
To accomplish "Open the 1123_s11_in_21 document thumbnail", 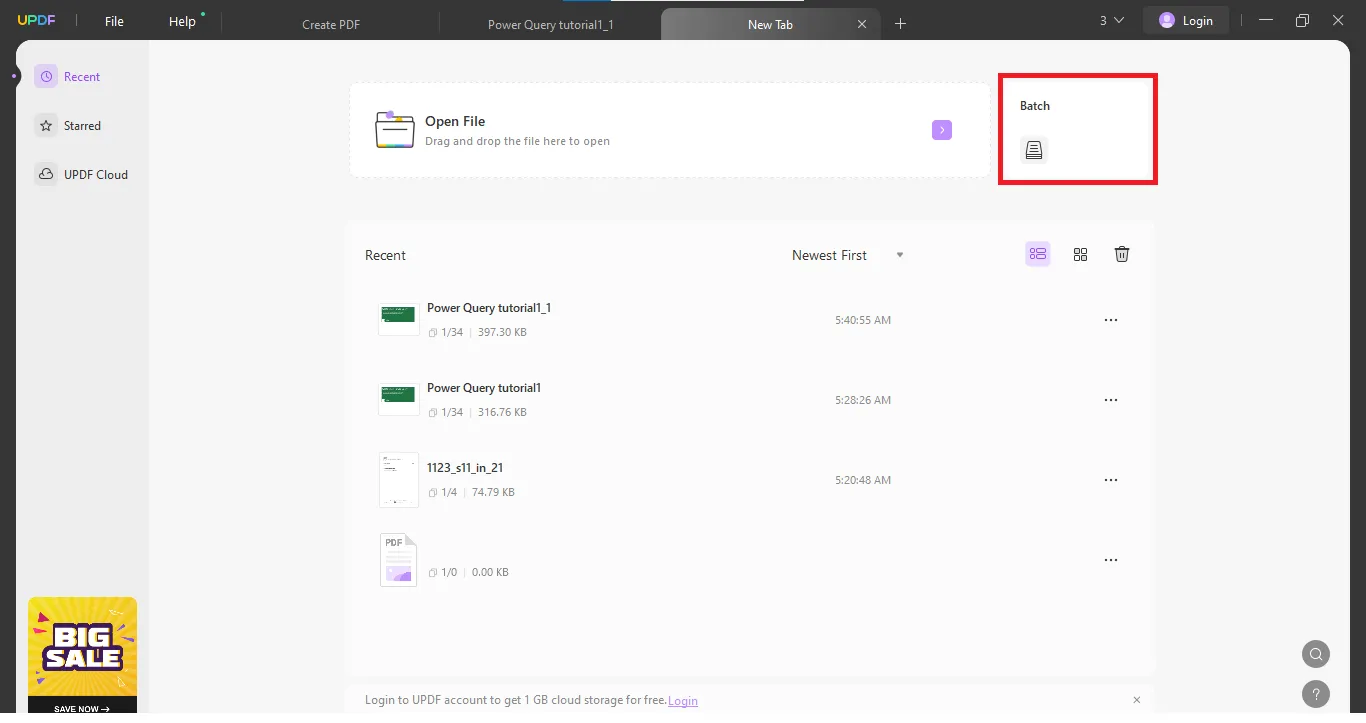I will 398,479.
